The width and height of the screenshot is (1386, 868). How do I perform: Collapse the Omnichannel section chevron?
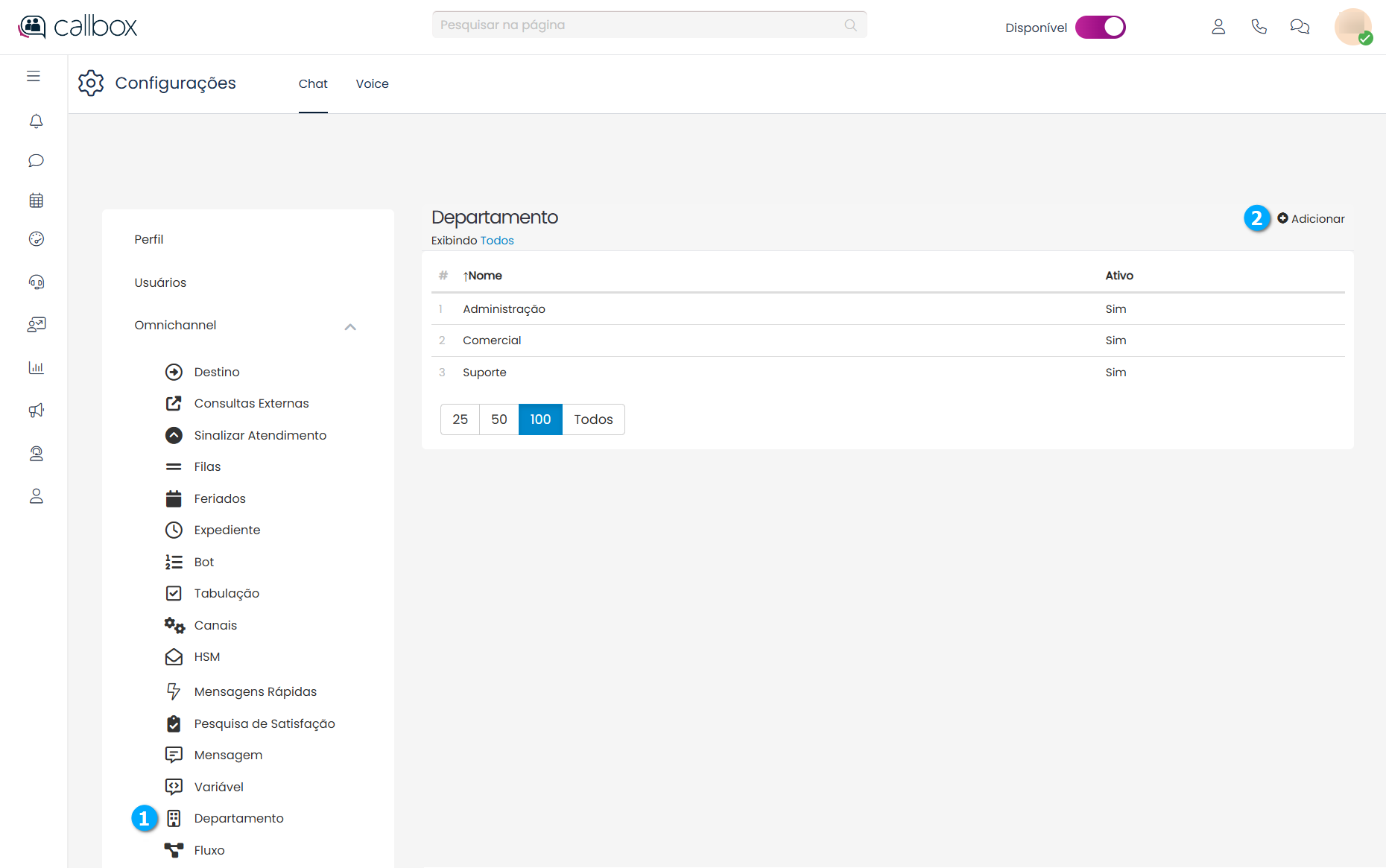(350, 326)
